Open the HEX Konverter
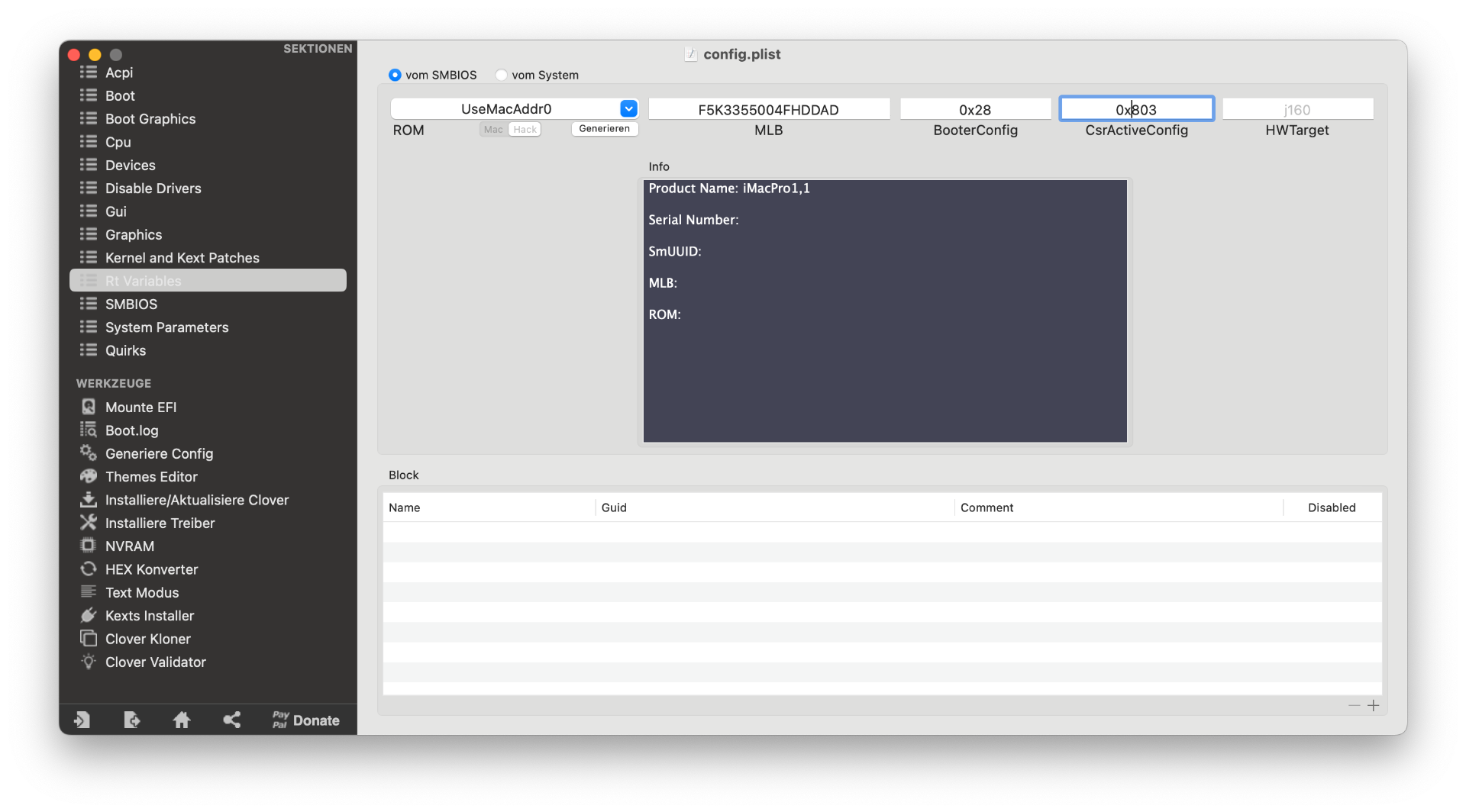The image size is (1466, 812). 151,569
